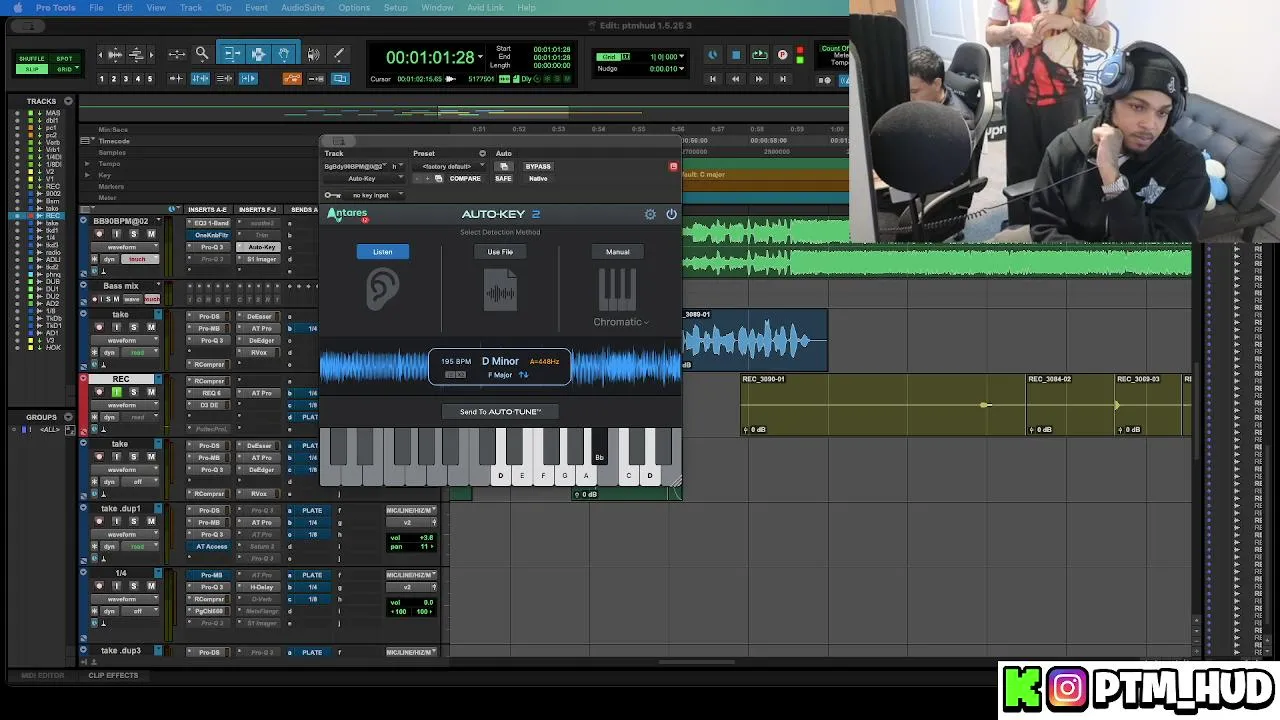
Task: Activate the Scrubber speaker tool
Action: coord(313,55)
